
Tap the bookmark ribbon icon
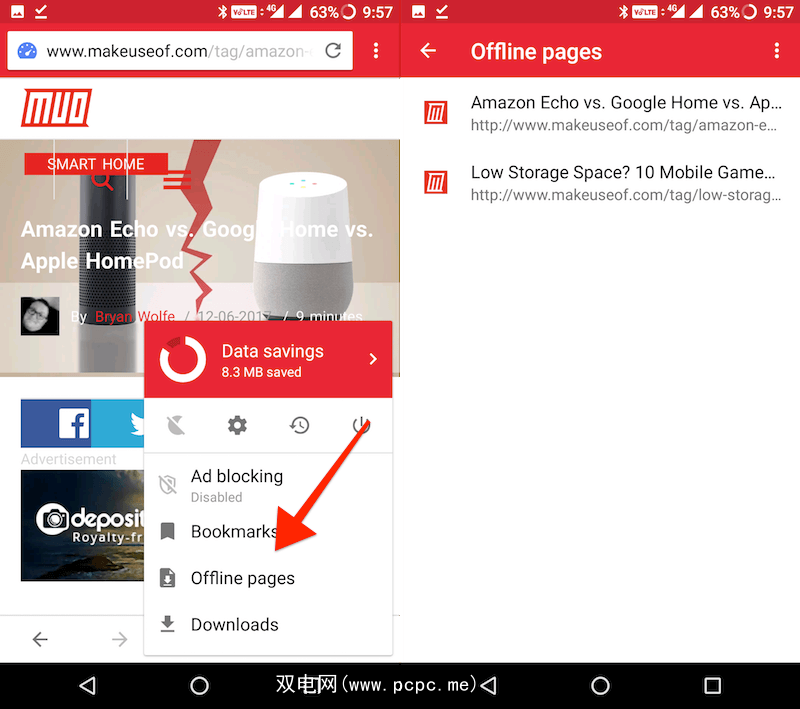[x=167, y=531]
